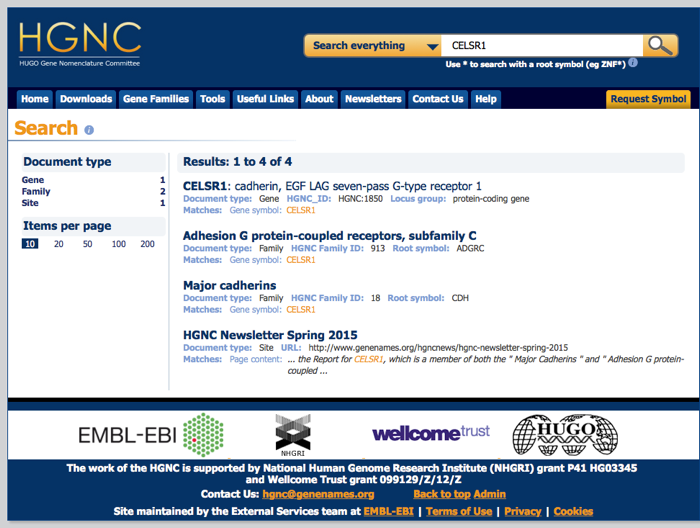Click the NHGRI logo
Screen dimensions: 700x528
point(293,433)
